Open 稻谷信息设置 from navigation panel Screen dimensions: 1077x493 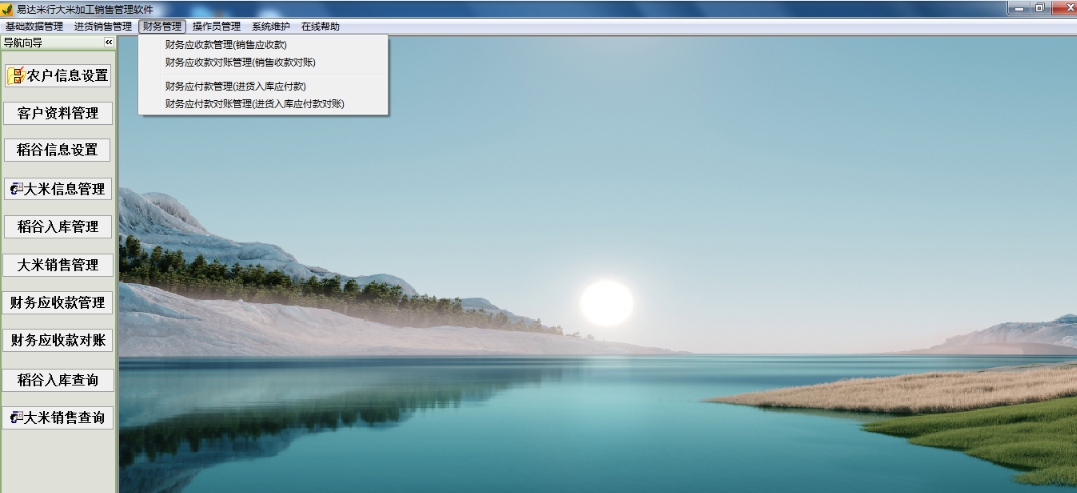coord(57,150)
